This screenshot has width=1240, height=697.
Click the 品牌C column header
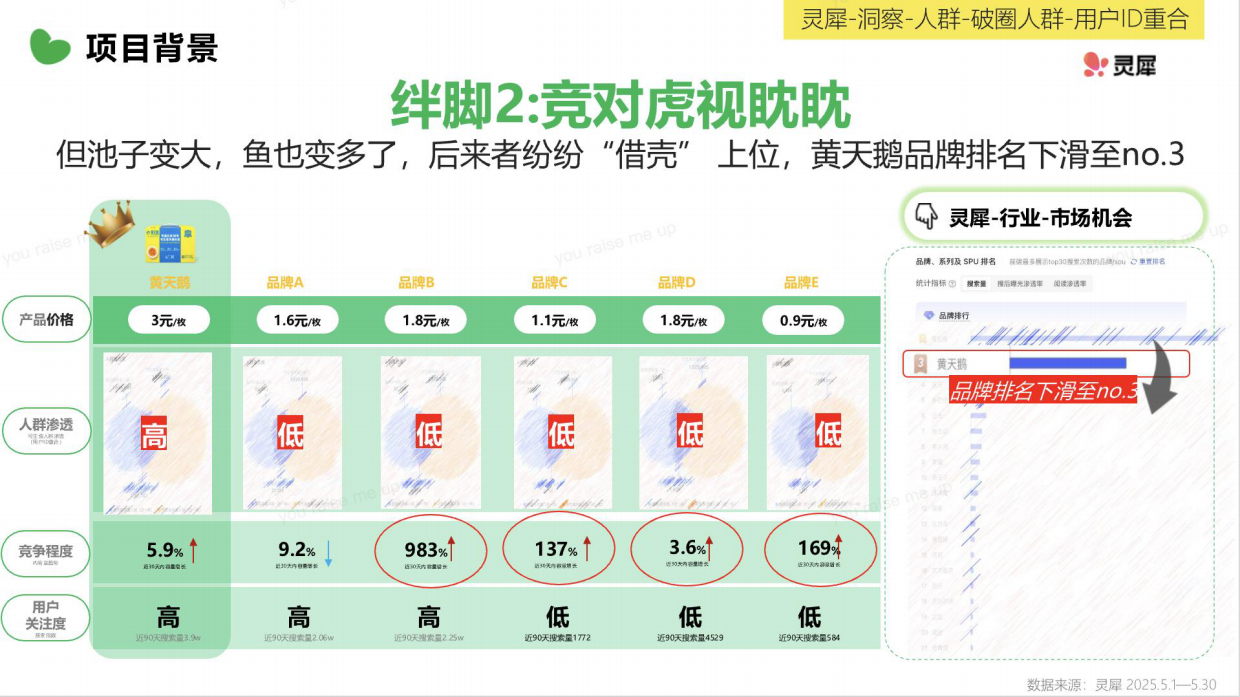pyautogui.click(x=549, y=283)
